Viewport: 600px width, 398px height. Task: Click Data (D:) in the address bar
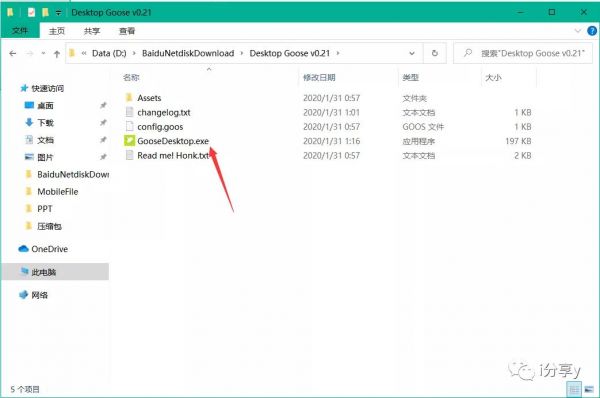(x=109, y=53)
